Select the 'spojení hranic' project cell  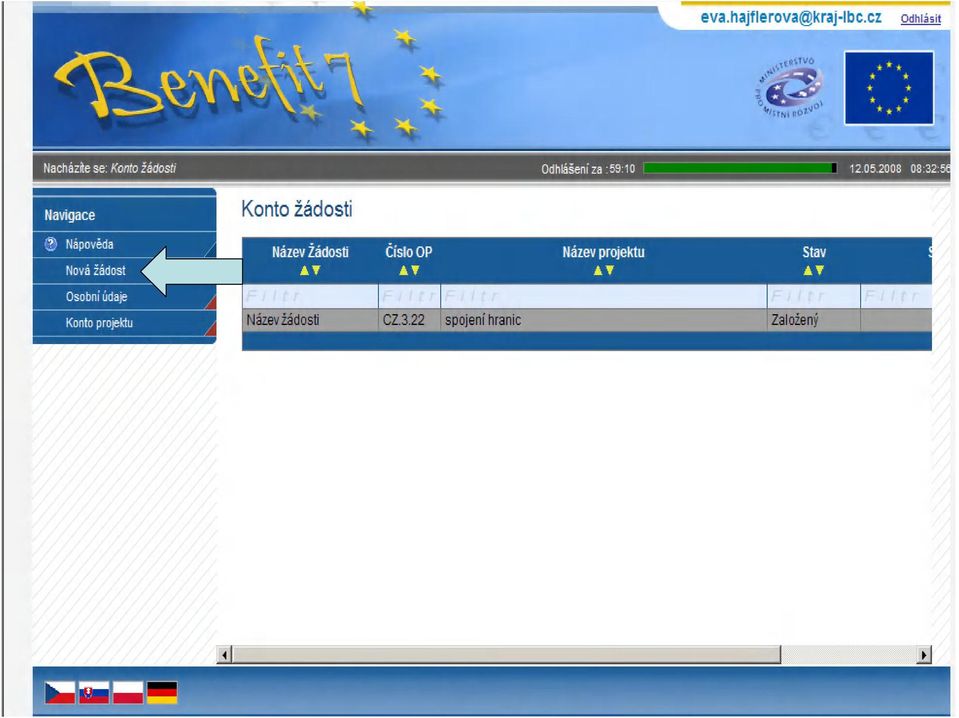[604, 320]
